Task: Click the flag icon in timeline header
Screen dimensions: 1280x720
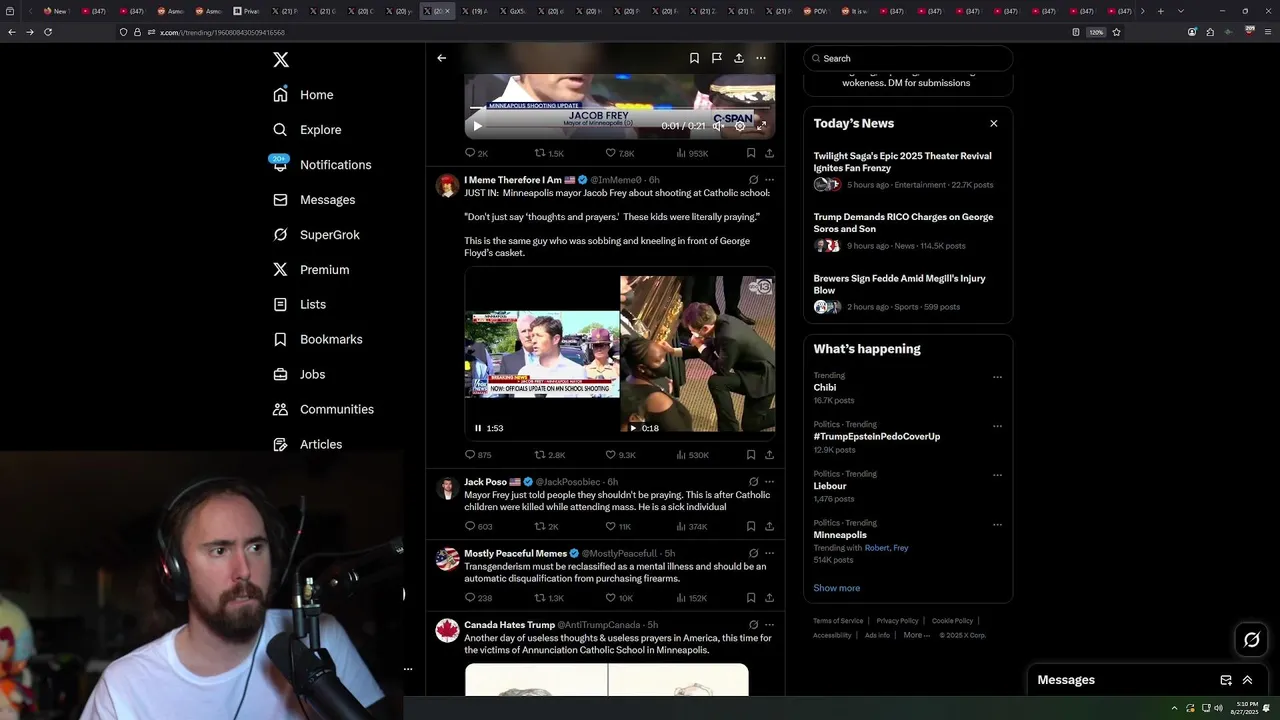Action: pos(717,58)
